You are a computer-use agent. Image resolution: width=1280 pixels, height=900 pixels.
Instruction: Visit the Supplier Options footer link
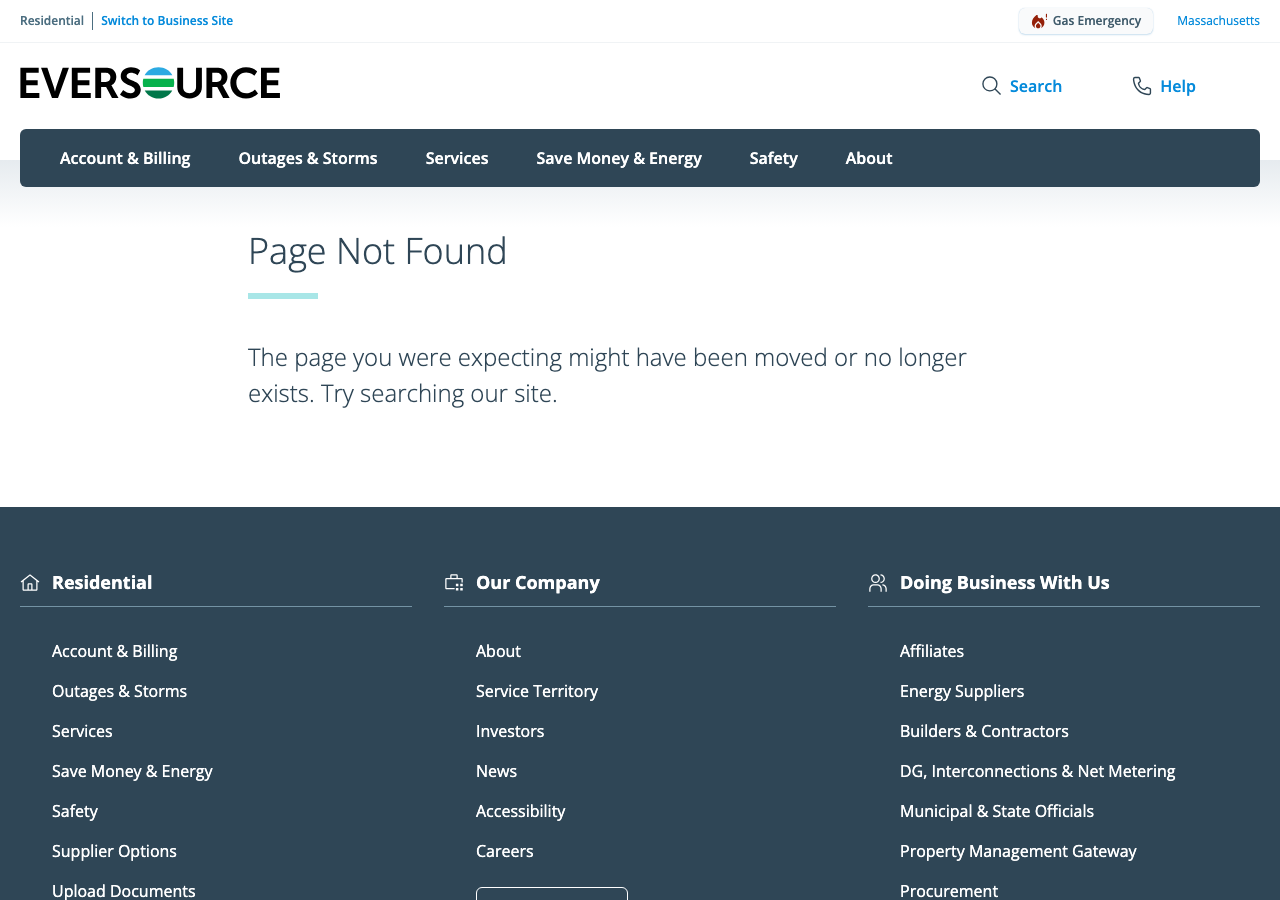[114, 851]
